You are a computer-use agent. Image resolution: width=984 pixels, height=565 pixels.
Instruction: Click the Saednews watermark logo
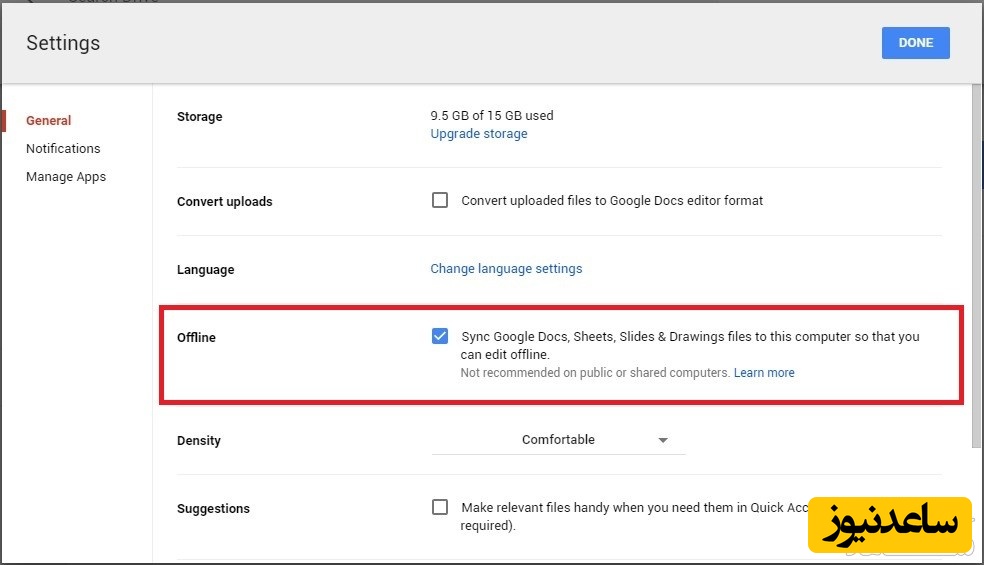tap(890, 524)
